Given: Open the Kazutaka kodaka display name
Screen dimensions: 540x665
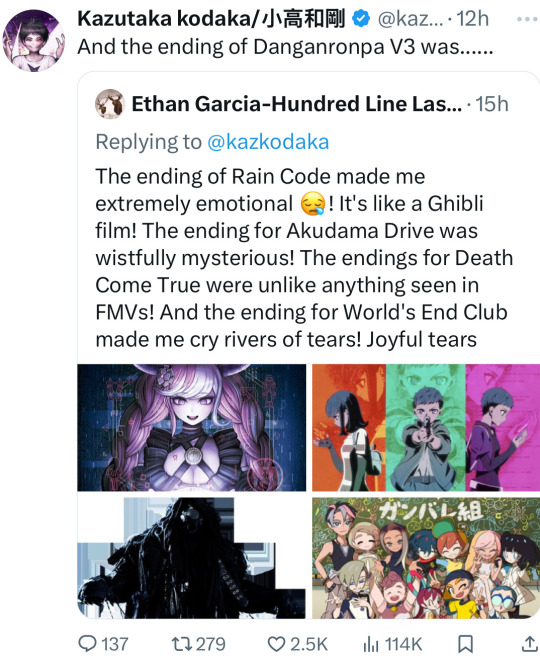Looking at the screenshot, I should point(211,19).
